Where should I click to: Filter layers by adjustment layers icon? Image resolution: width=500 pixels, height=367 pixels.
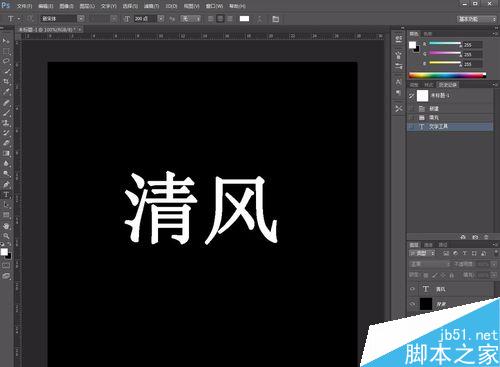tap(455, 253)
